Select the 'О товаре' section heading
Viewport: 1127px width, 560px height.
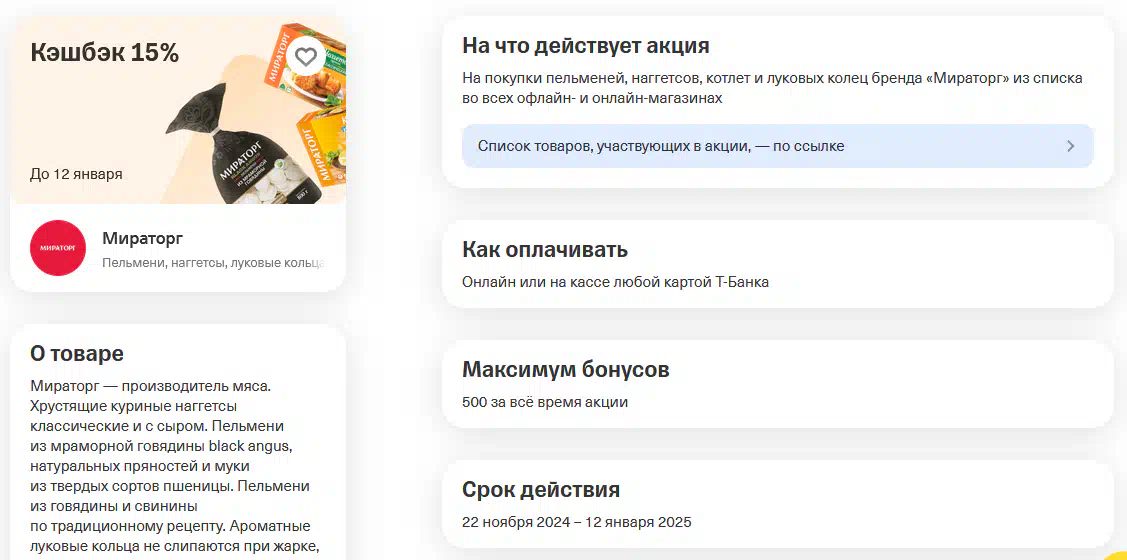tap(77, 353)
